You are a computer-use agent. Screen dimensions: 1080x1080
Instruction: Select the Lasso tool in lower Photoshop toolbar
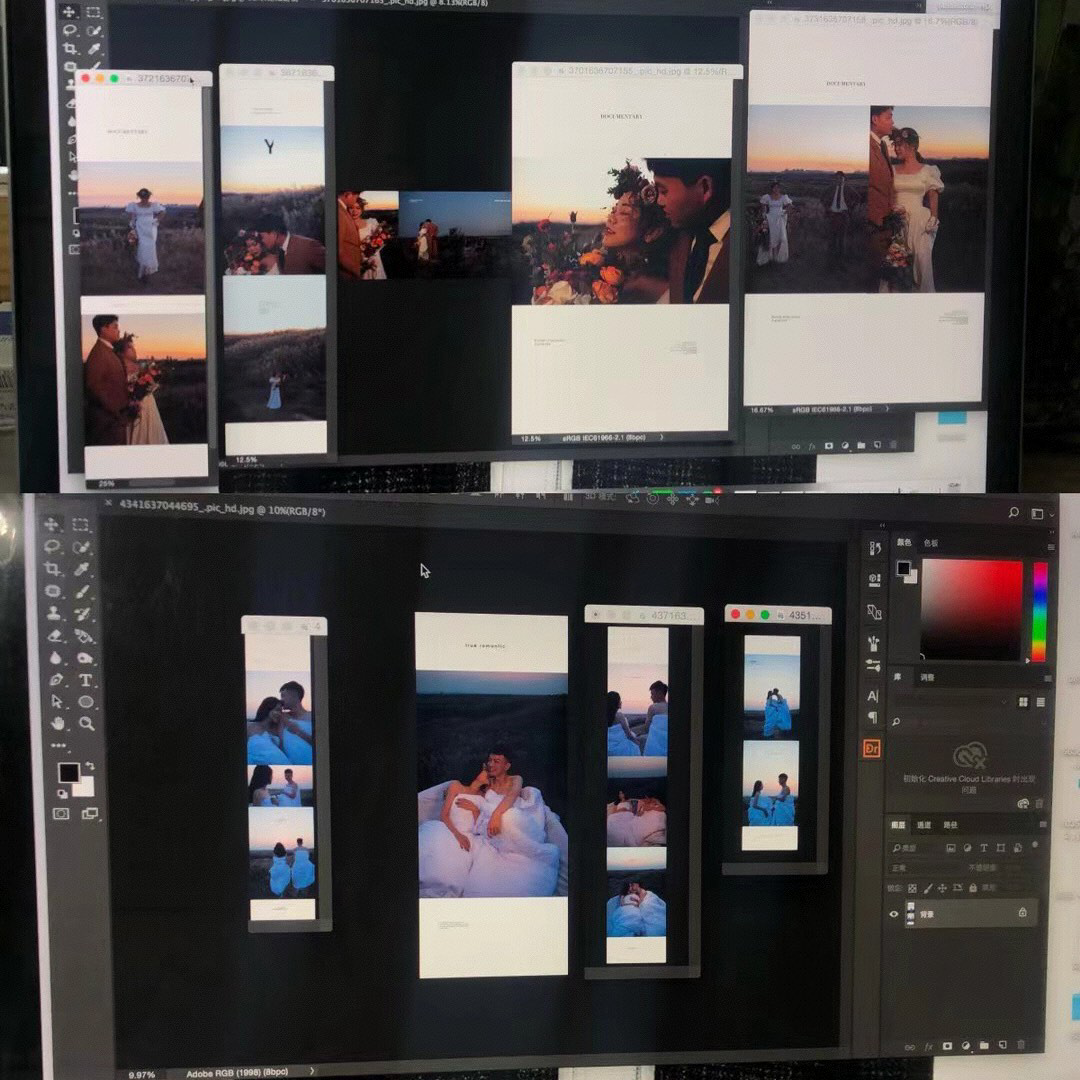(52, 546)
